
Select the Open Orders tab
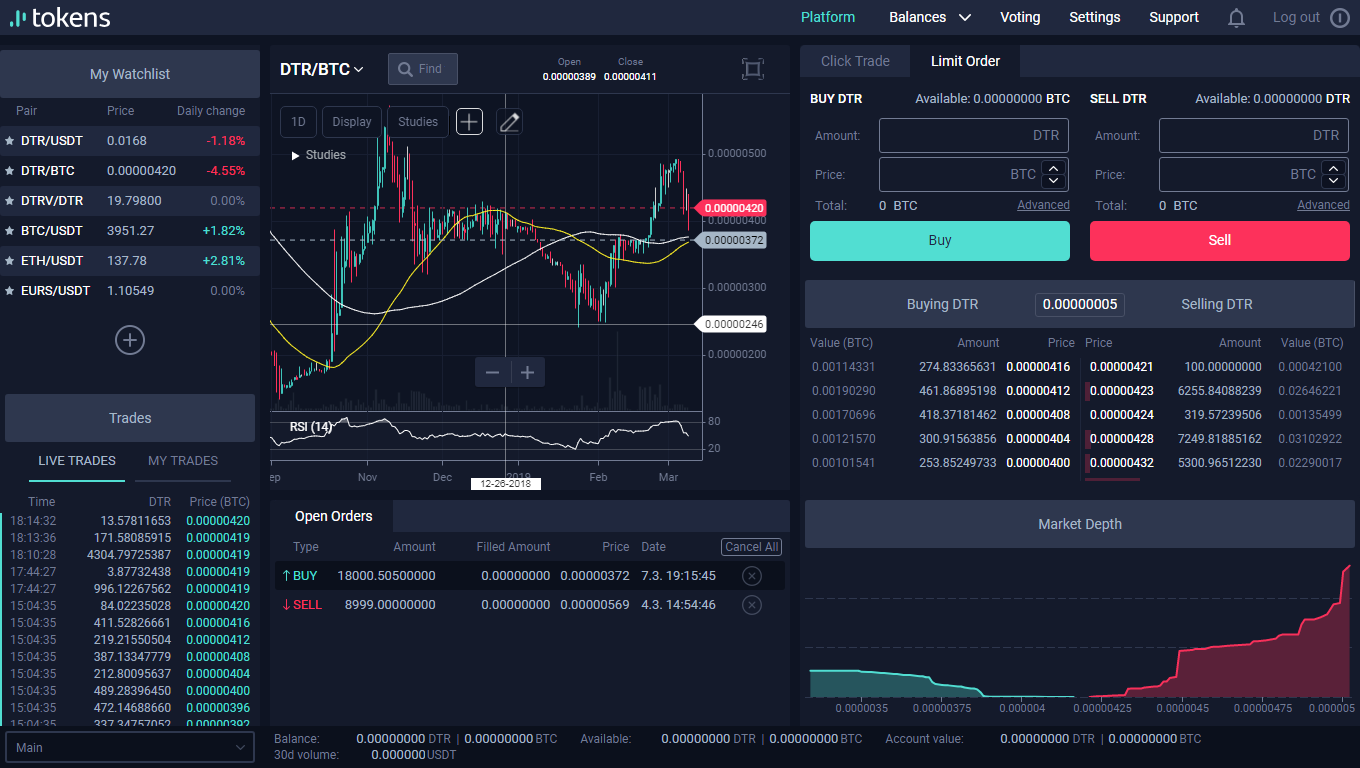(333, 516)
